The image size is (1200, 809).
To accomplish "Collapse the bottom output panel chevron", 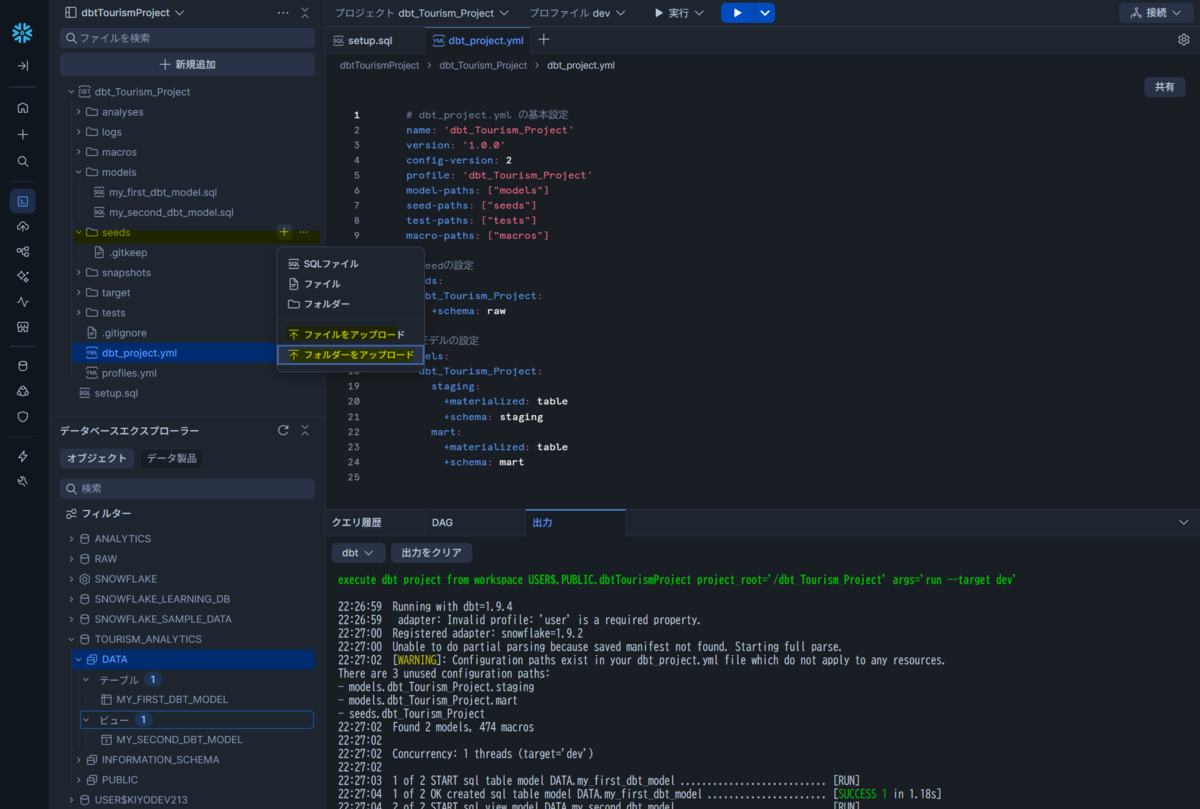I will coord(1184,522).
